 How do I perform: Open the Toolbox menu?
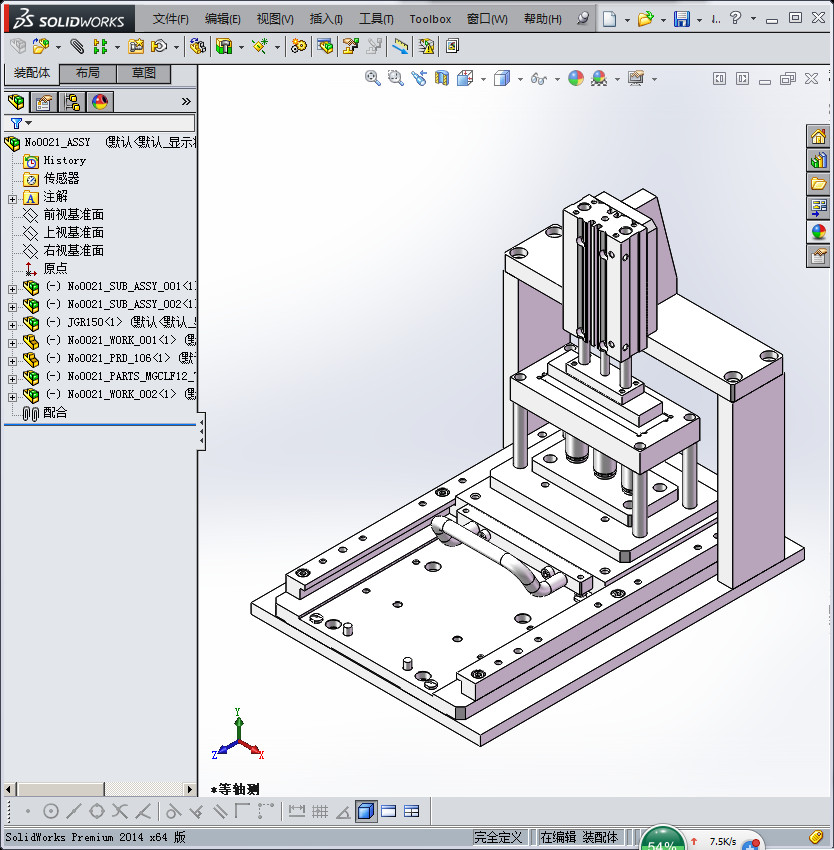tap(430, 19)
